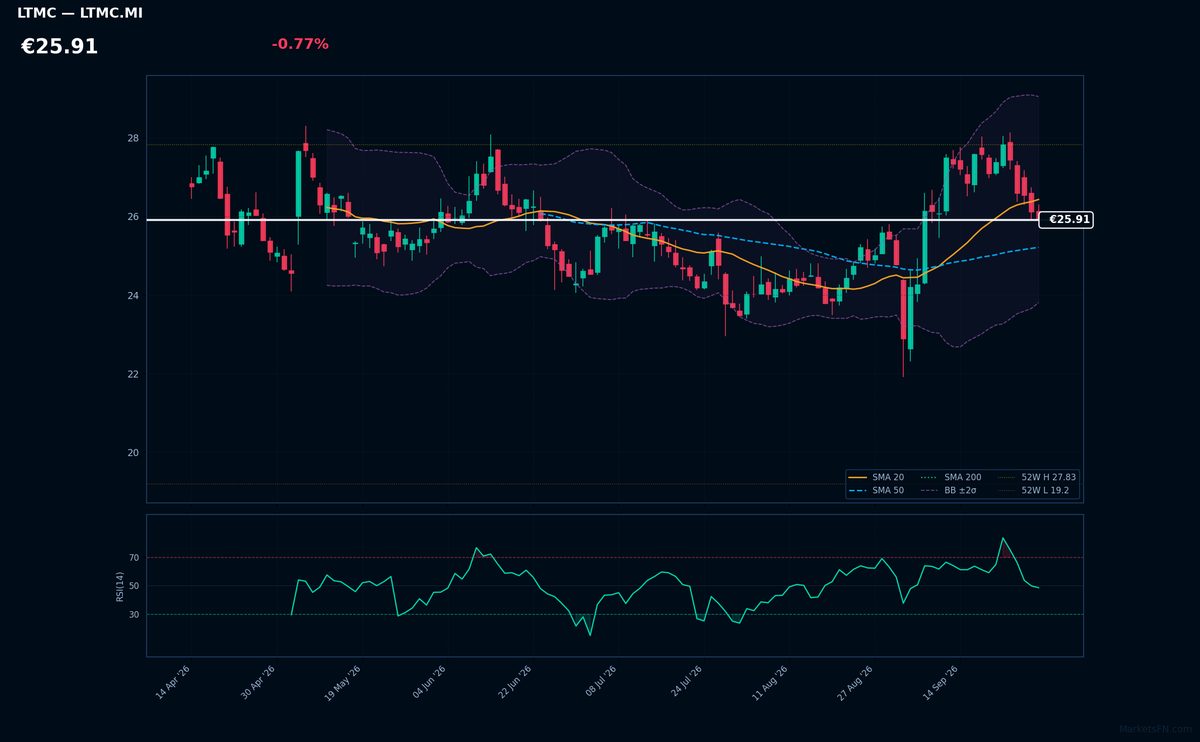This screenshot has width=1200, height=742.
Task: Click the 52W L 19.2 legend entry
Action: 1033,491
